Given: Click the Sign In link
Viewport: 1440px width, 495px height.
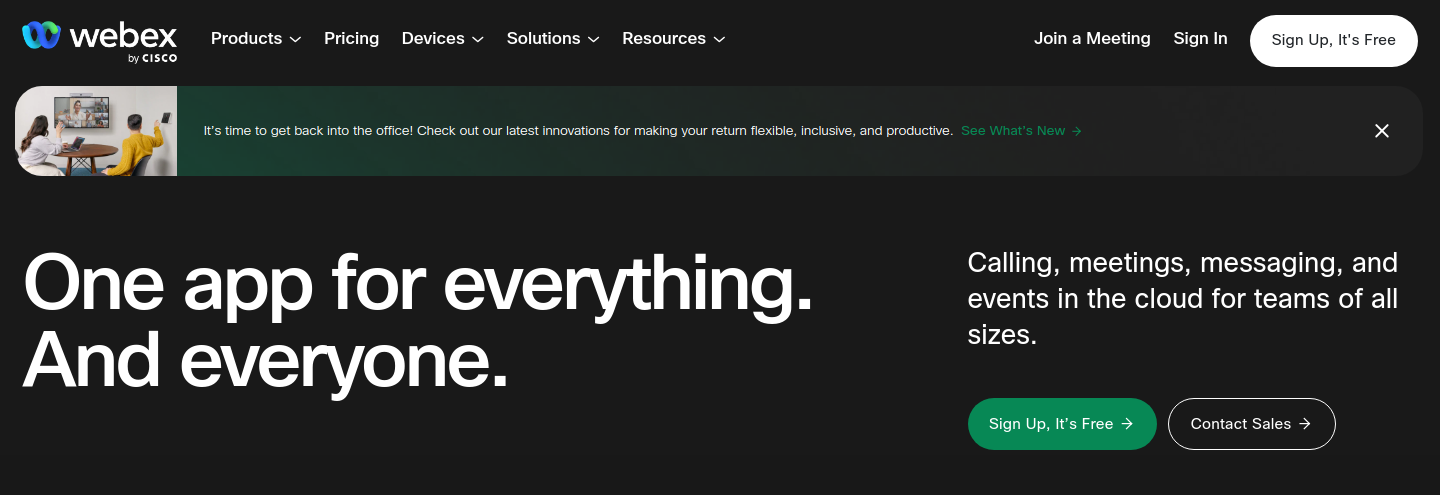Looking at the screenshot, I should [x=1200, y=39].
